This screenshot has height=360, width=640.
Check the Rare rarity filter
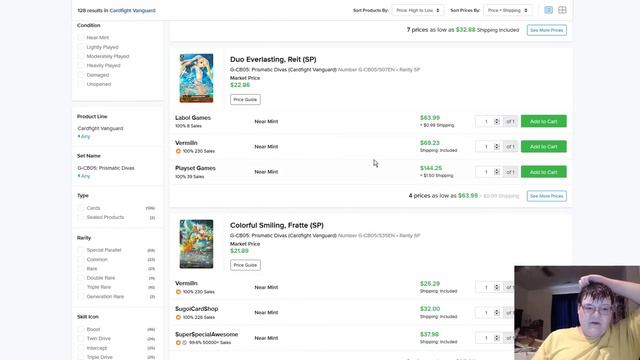click(x=81, y=269)
